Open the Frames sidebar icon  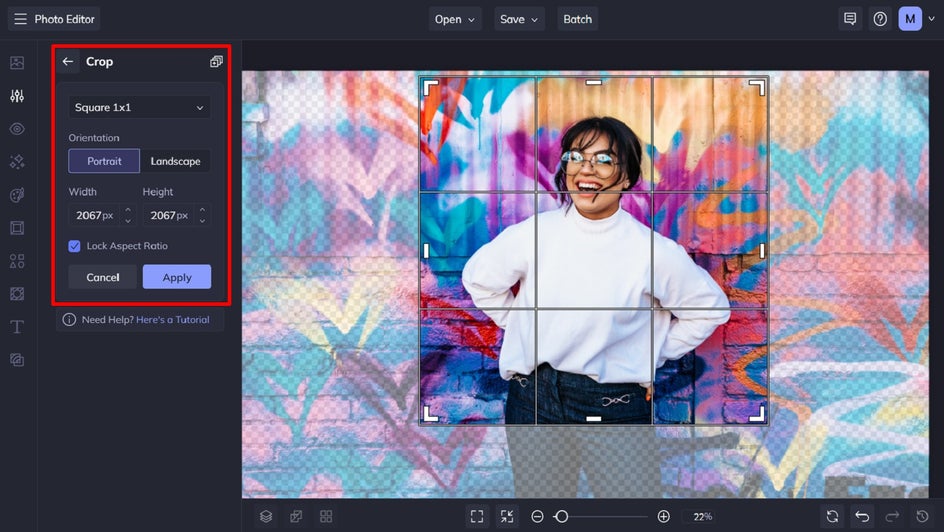pyautogui.click(x=17, y=228)
